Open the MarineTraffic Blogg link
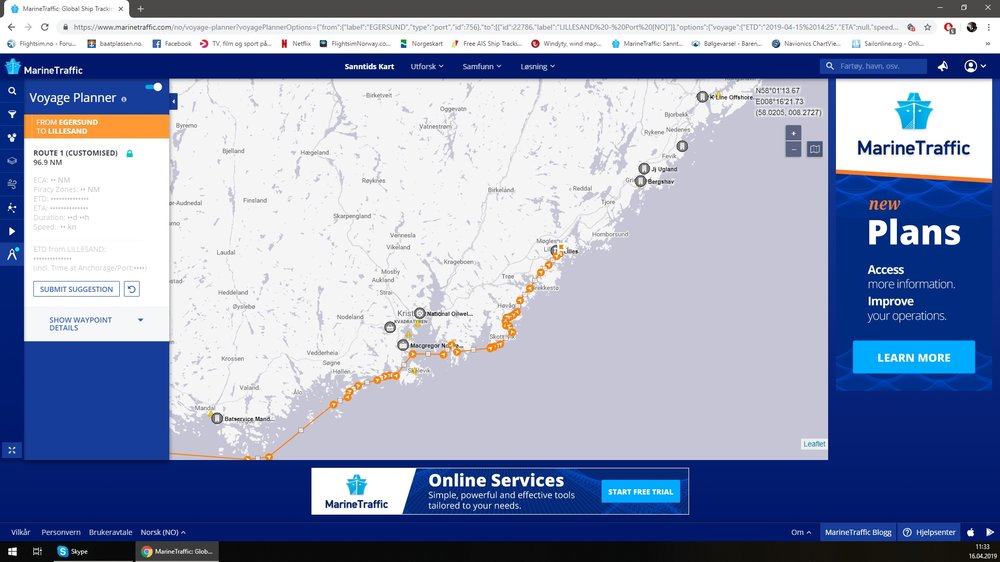1000x562 pixels. [858, 532]
